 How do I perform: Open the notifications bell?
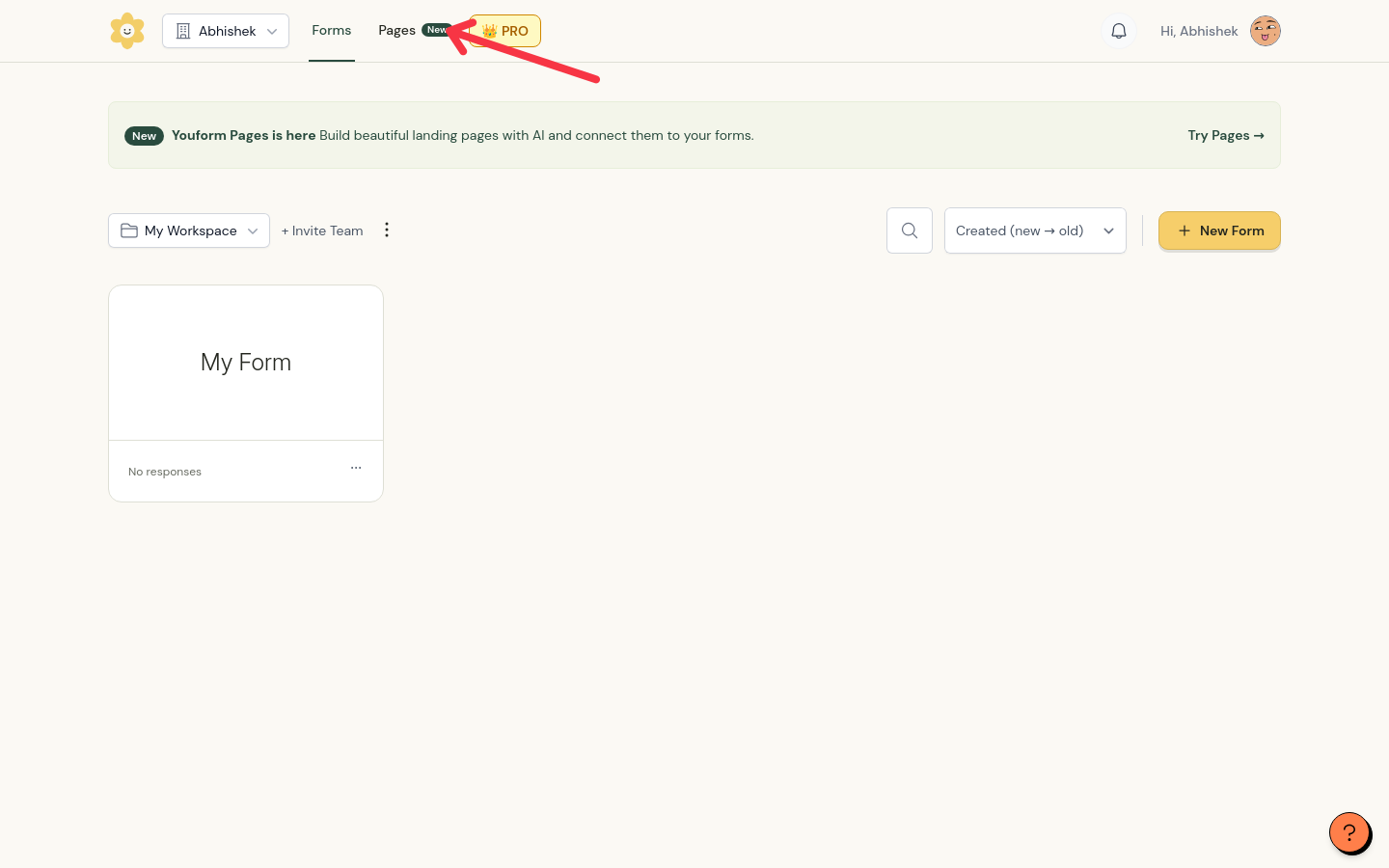tap(1119, 31)
